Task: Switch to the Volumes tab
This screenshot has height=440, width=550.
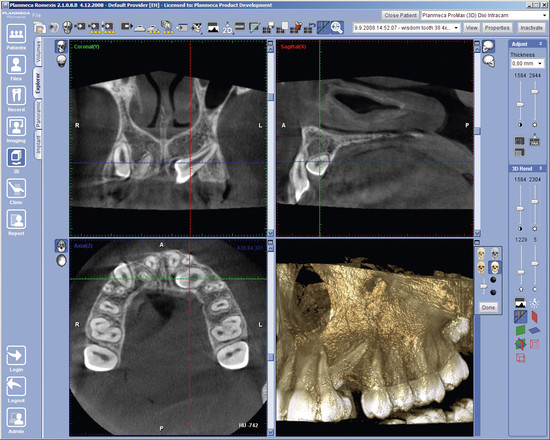Action: click(38, 53)
